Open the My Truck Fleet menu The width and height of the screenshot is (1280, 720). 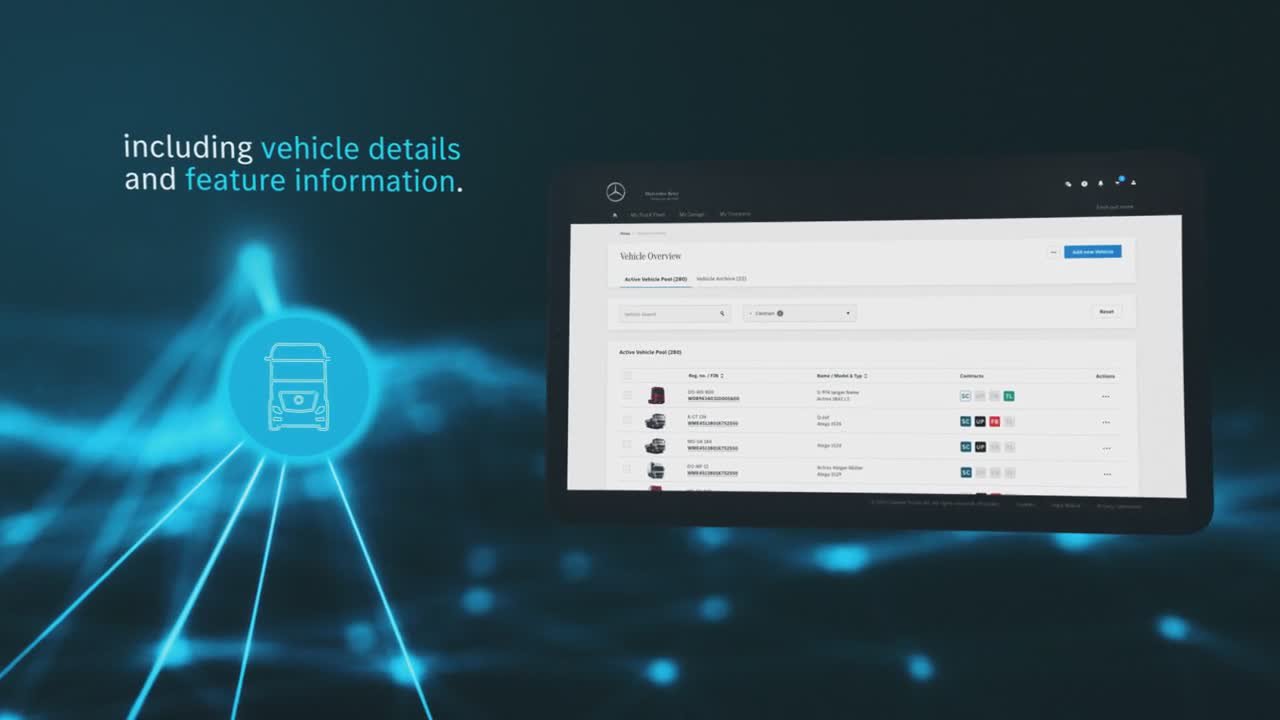click(x=647, y=214)
